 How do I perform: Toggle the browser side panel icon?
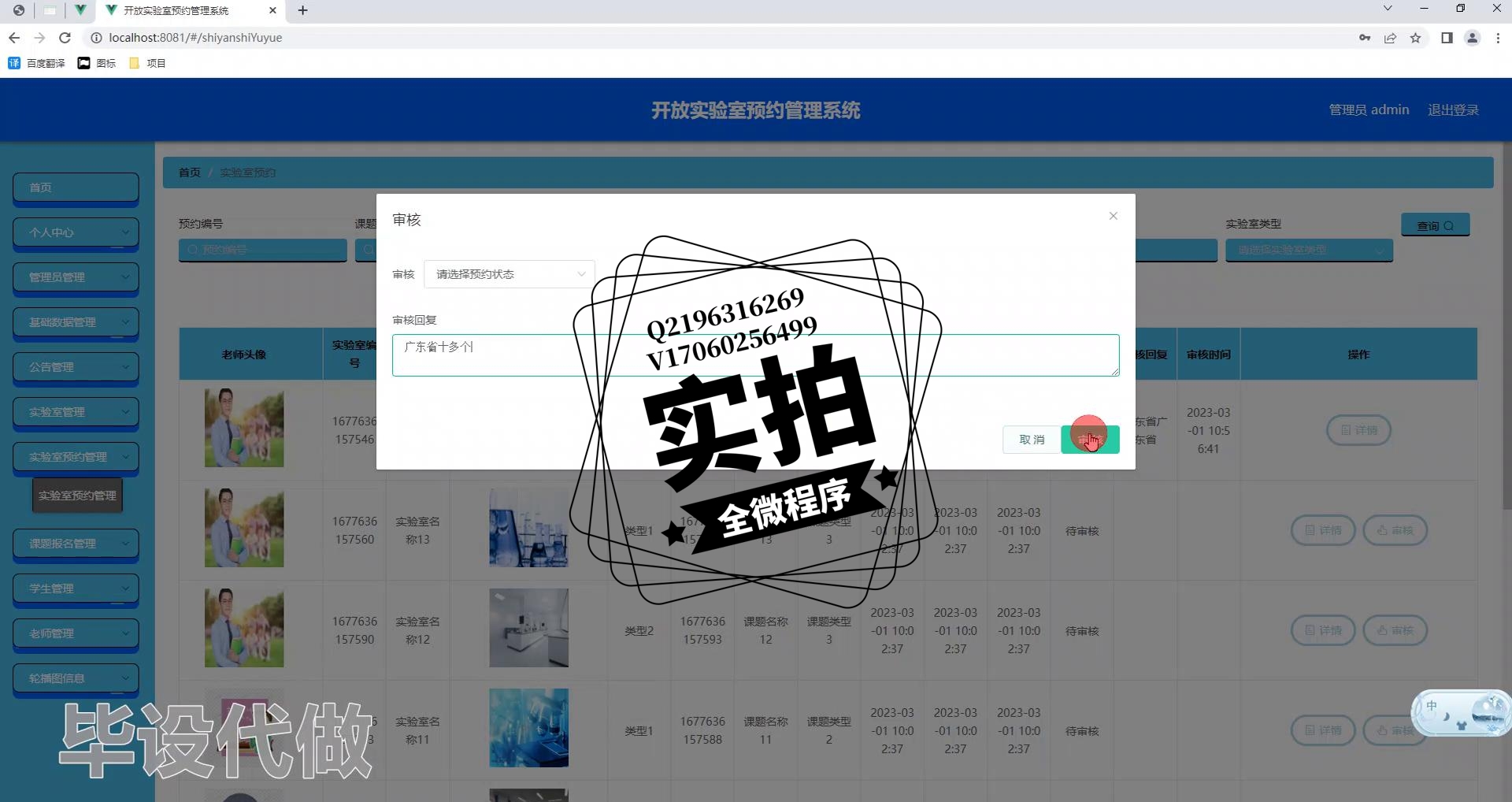[x=1447, y=38]
